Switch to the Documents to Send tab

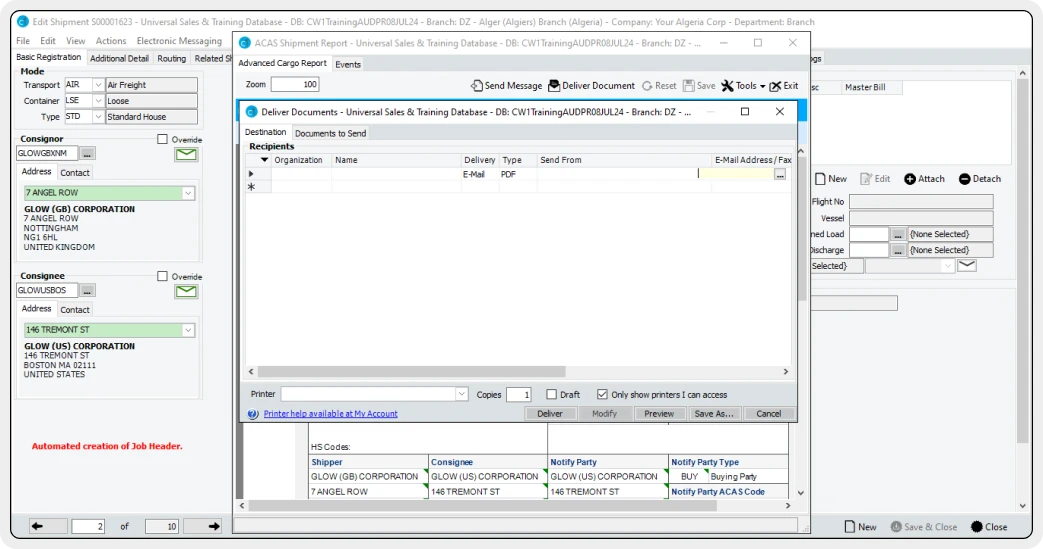pos(330,133)
